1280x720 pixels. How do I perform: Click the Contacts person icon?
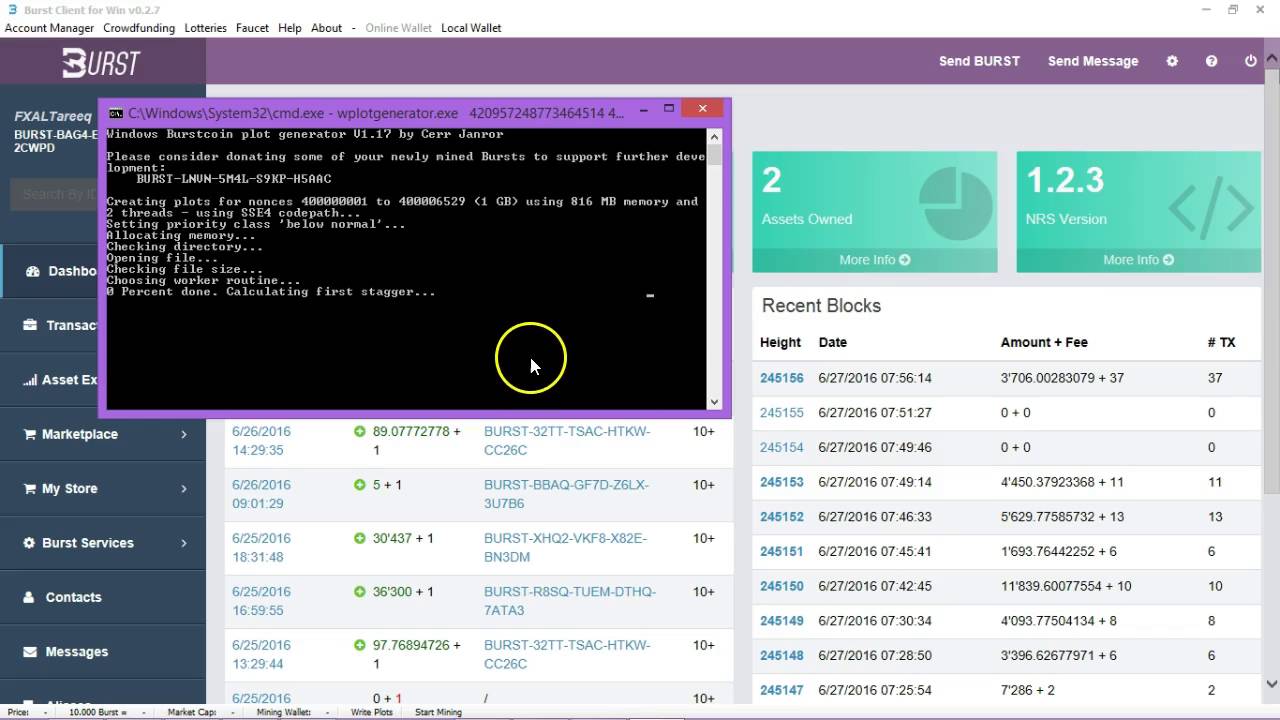coord(30,597)
